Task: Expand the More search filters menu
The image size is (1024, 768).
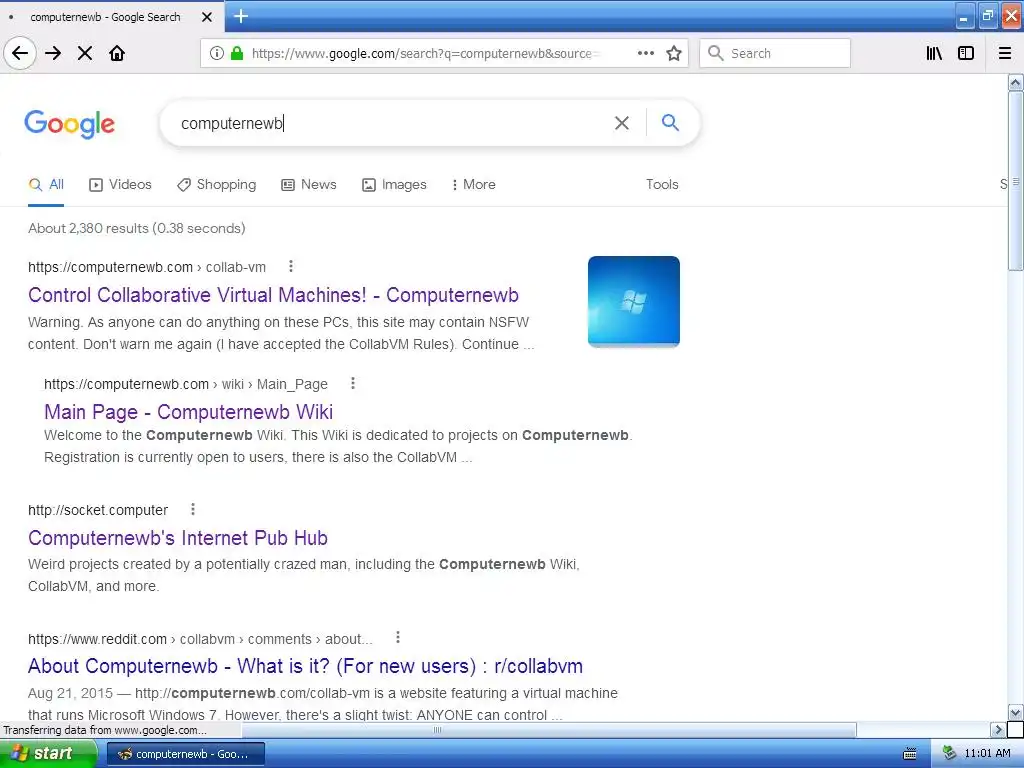Action: click(474, 185)
